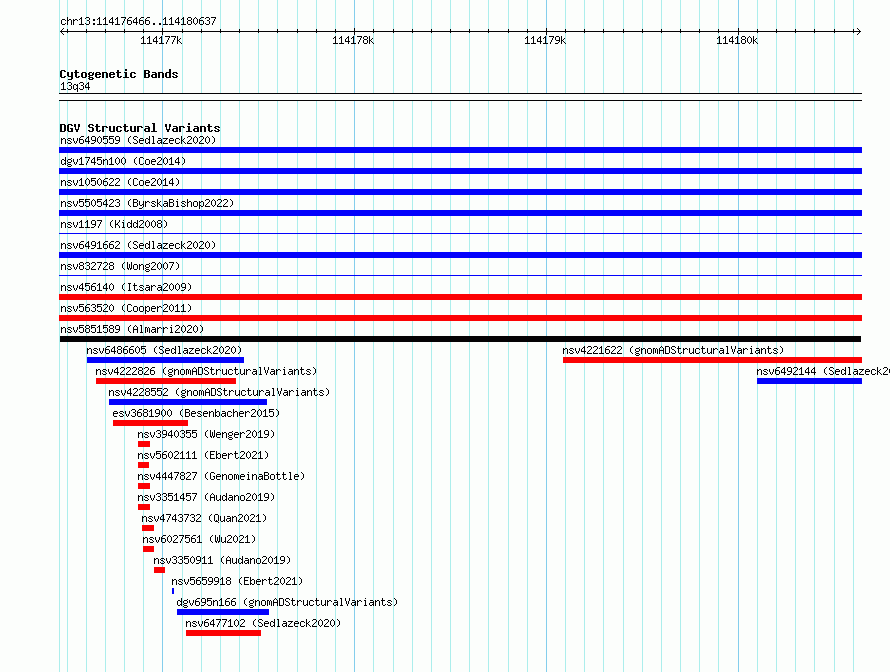Click the 114178k ruler tick label
The width and height of the screenshot is (890, 672).
click(x=353, y=40)
